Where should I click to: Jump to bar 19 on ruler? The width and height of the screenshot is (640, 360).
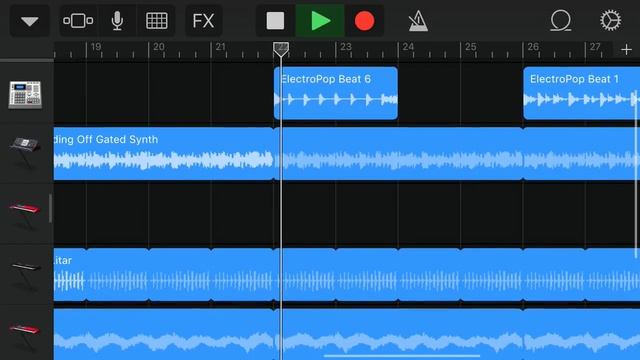[x=96, y=47]
